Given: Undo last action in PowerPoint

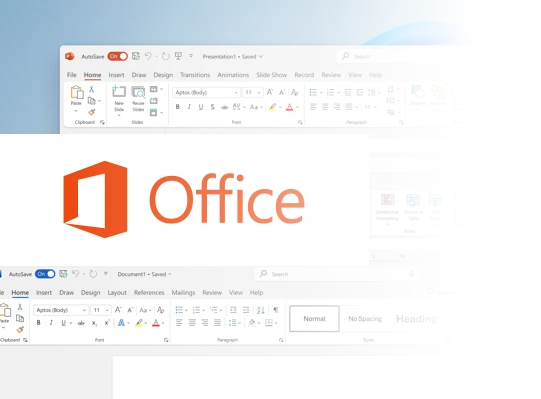Looking at the screenshot, I should pyautogui.click(x=148, y=56).
